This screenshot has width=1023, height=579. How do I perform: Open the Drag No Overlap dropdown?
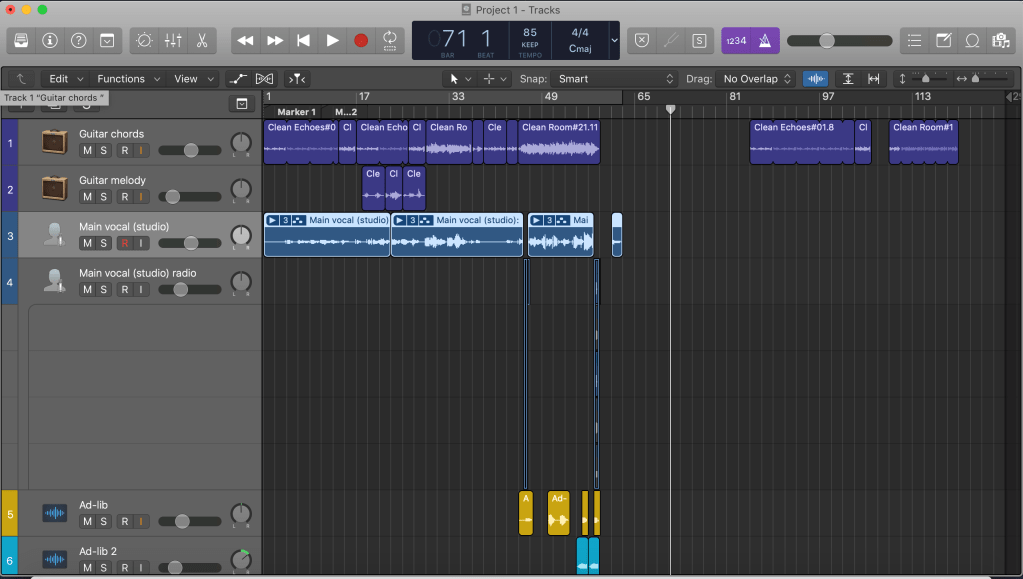(x=756, y=79)
